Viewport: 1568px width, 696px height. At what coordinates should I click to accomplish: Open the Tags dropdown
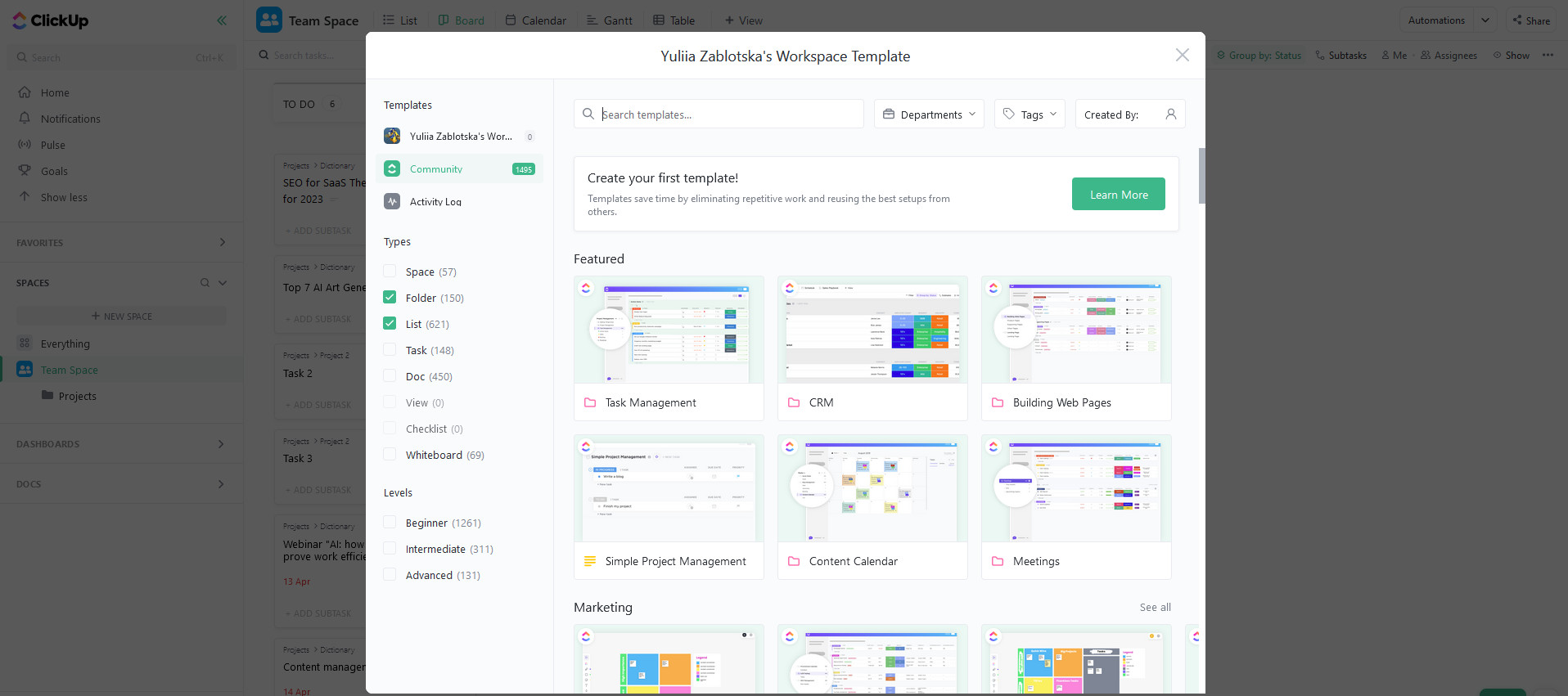(1030, 114)
